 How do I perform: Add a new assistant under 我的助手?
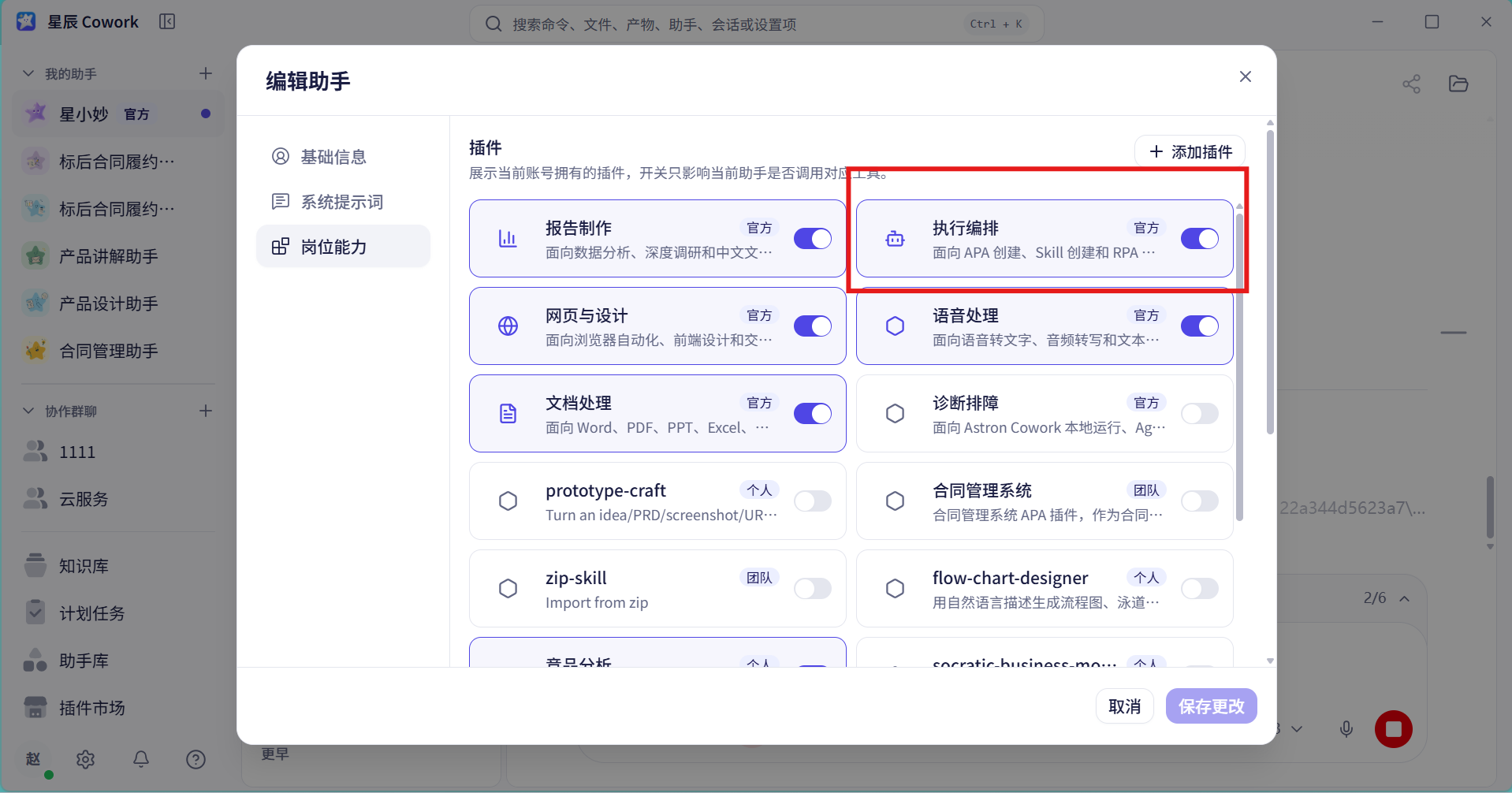point(206,73)
